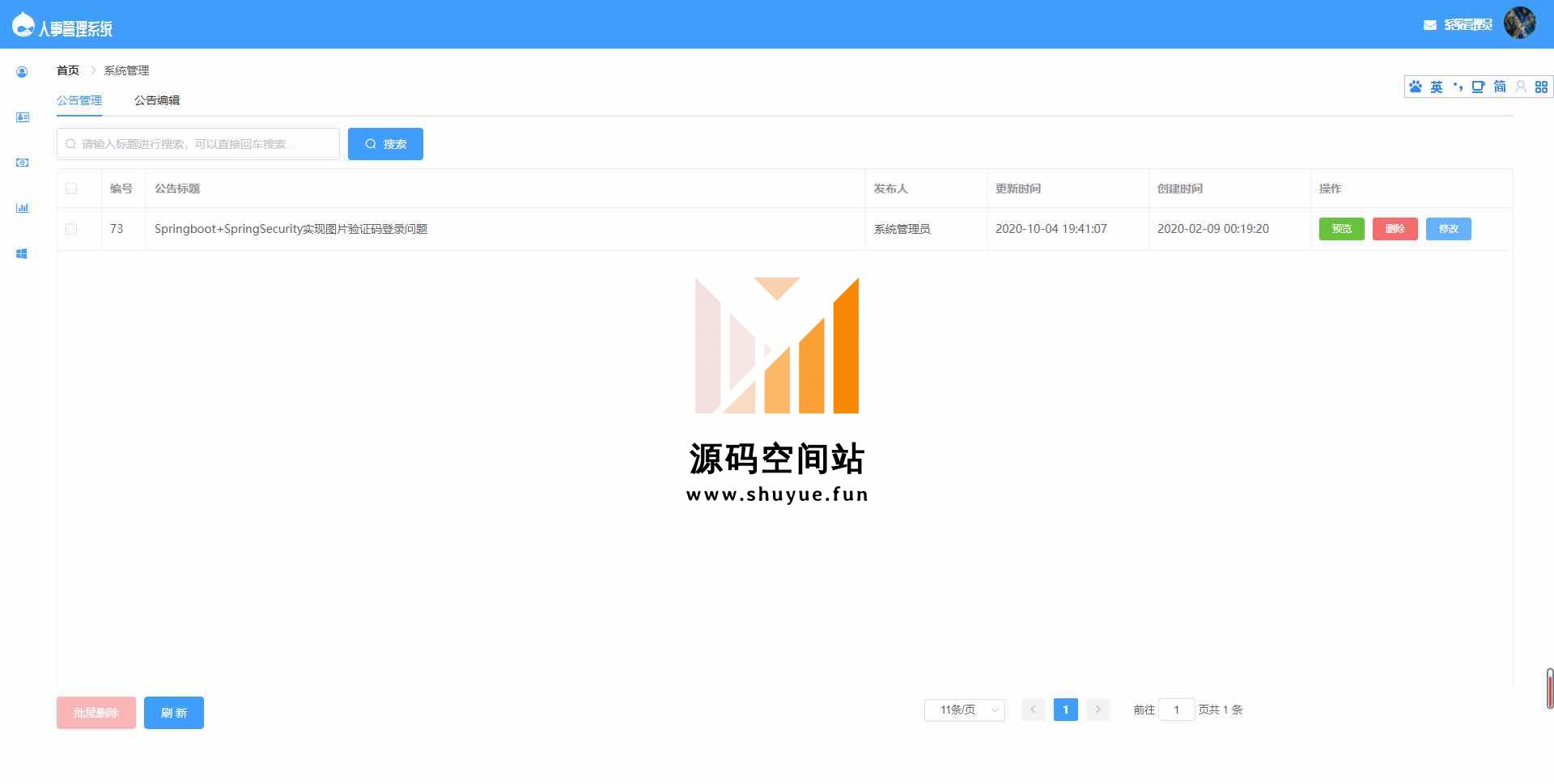
Task: Click the 系统管理员 publisher cell
Action: click(x=902, y=229)
